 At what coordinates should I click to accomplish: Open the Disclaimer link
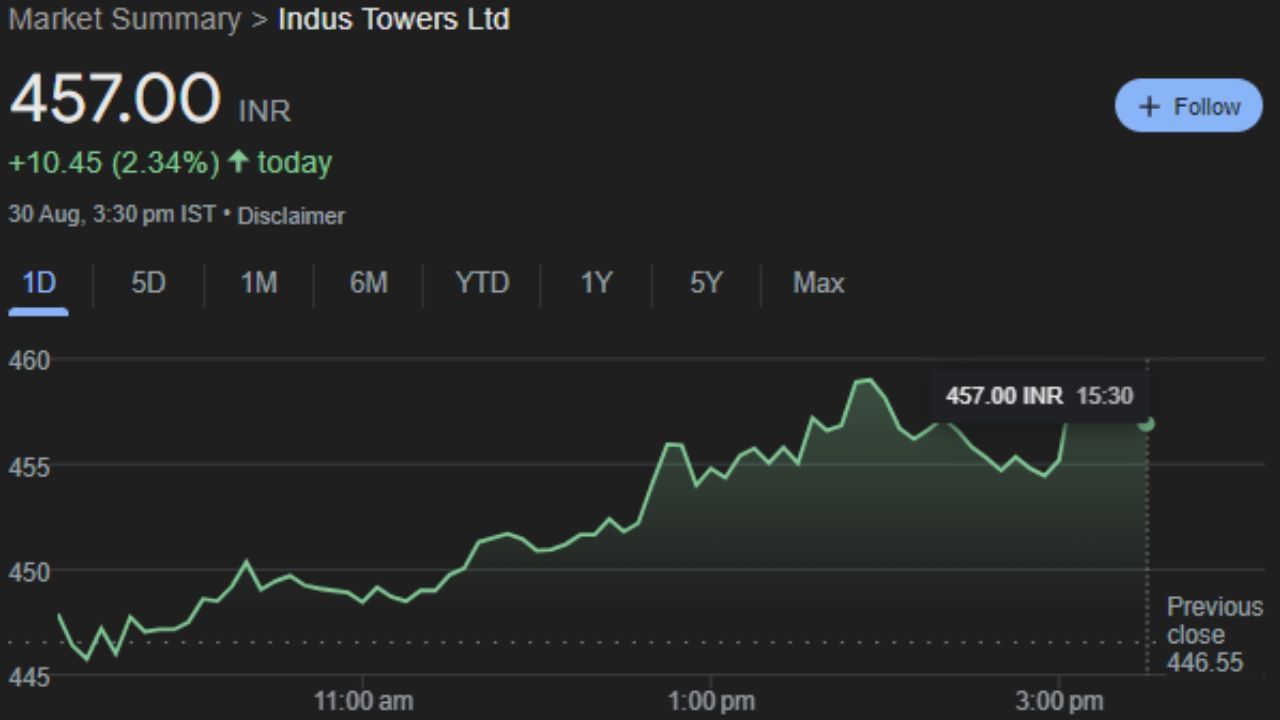[x=291, y=215]
